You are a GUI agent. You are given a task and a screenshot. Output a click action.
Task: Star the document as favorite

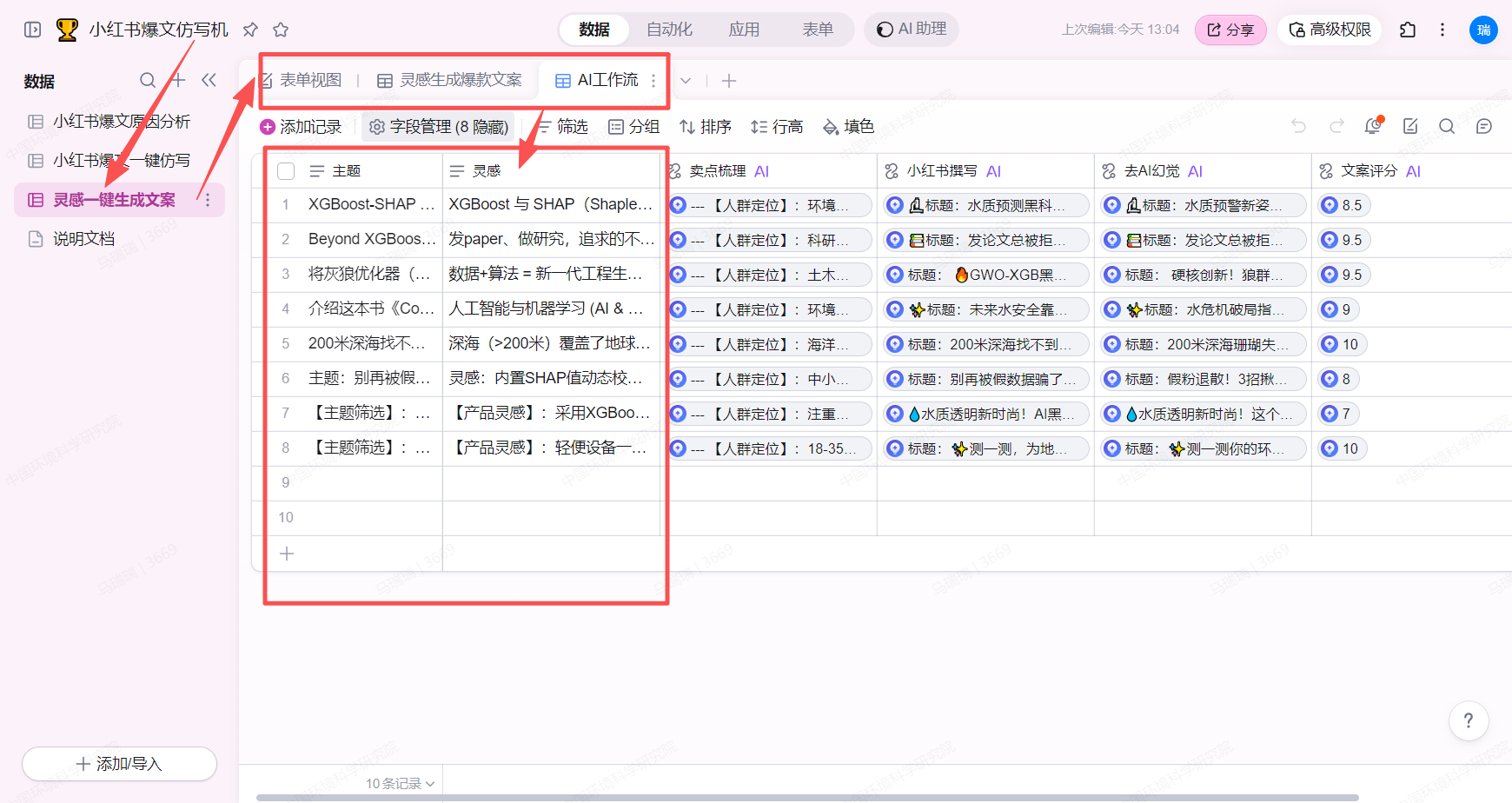281,30
